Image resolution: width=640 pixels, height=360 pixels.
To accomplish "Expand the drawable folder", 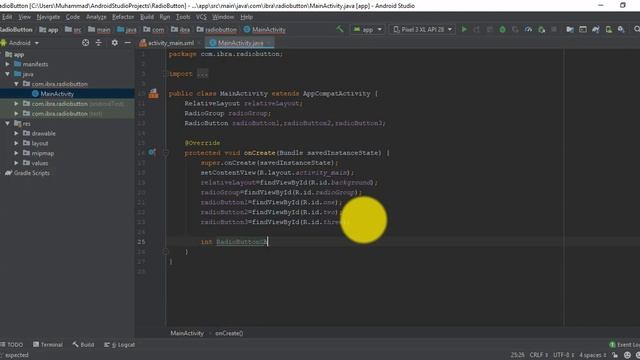I will [x=16, y=133].
